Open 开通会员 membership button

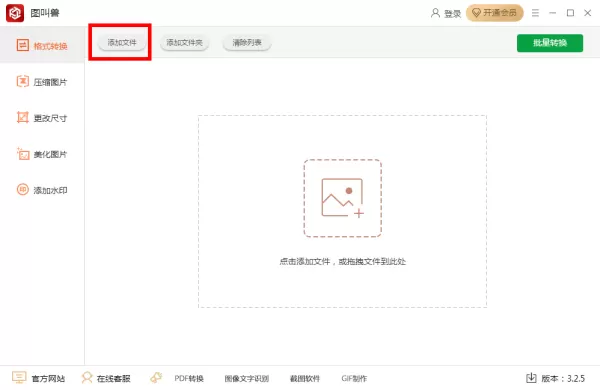point(494,13)
